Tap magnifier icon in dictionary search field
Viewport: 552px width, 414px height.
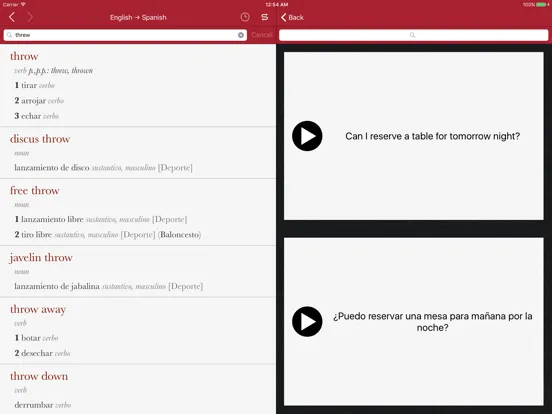(9, 35)
